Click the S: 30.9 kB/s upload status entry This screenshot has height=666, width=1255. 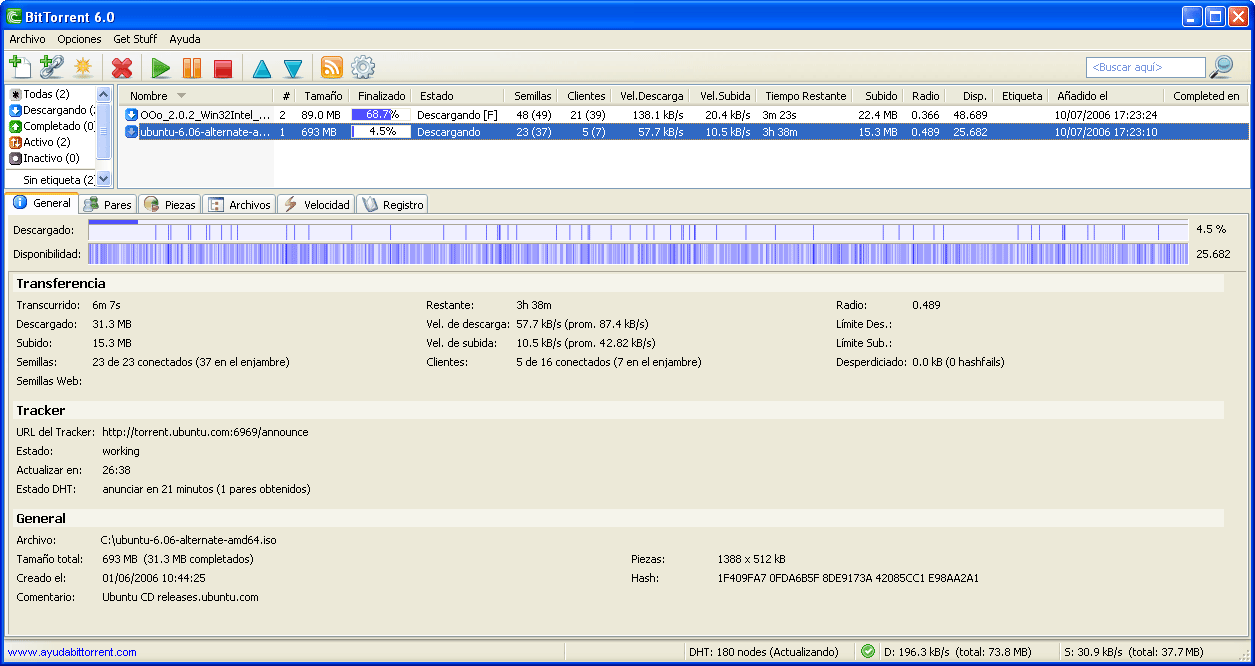tap(1133, 652)
